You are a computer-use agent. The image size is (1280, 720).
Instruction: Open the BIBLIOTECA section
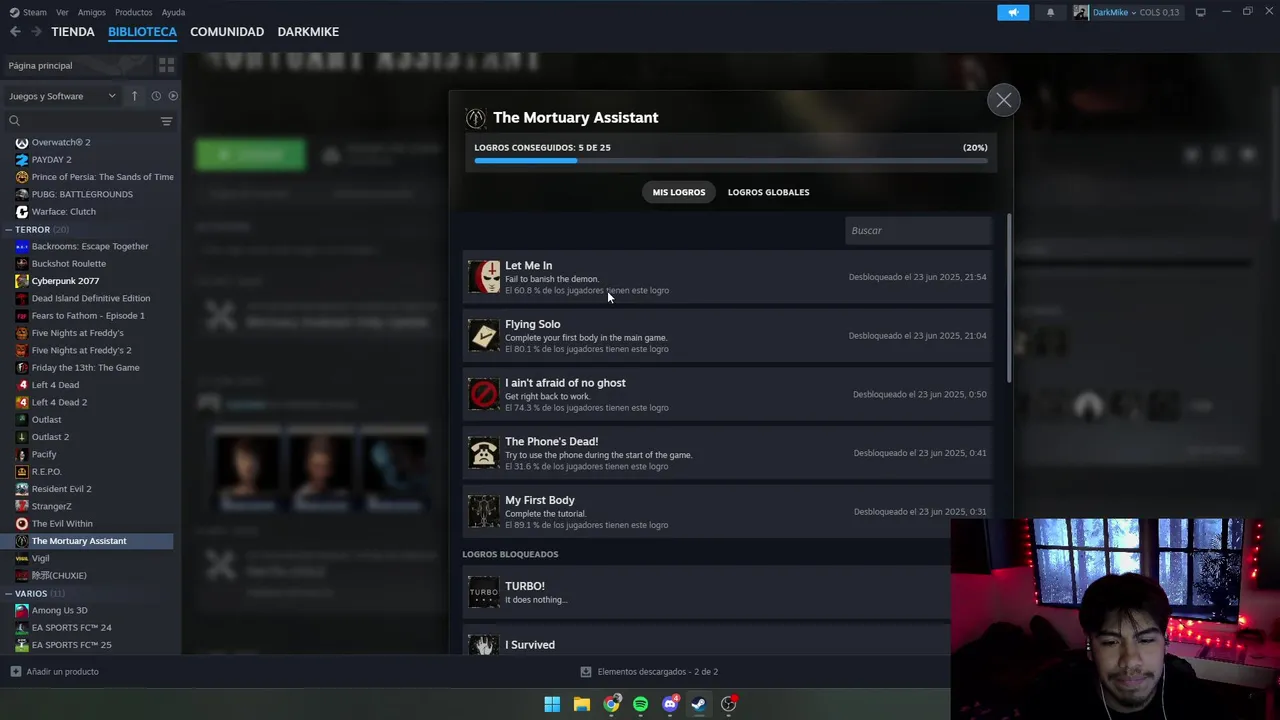pyautogui.click(x=142, y=32)
